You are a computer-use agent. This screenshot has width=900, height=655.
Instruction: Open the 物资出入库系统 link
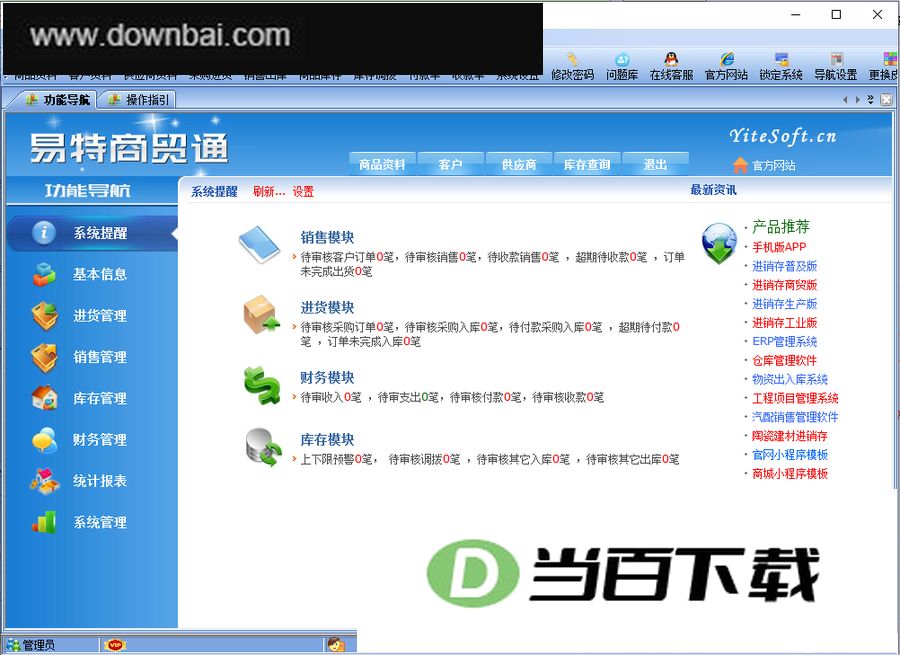coord(790,379)
